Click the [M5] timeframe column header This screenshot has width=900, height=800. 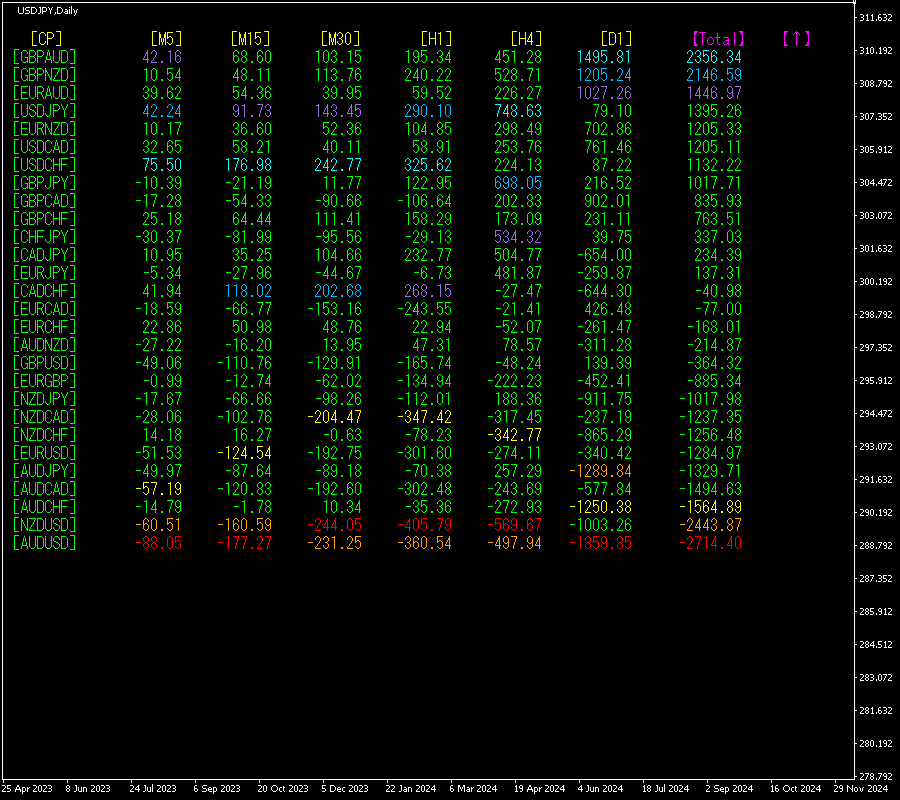tap(166, 39)
